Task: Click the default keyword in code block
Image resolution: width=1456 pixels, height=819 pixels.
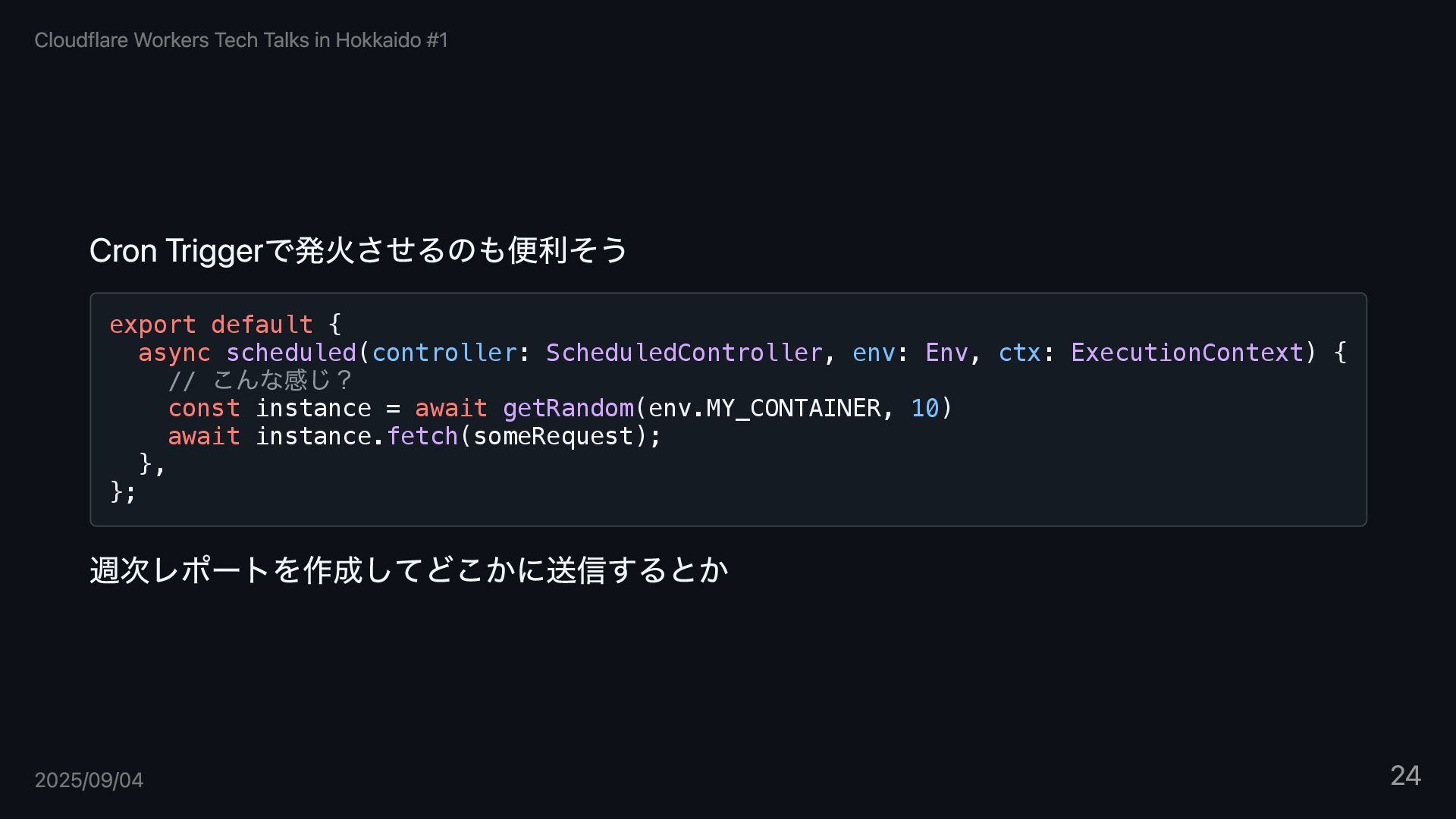Action: coord(262,325)
